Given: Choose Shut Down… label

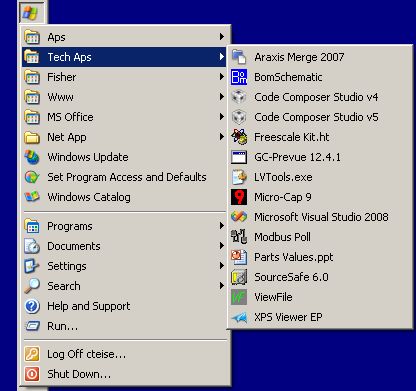Looking at the screenshot, I should point(79,374).
